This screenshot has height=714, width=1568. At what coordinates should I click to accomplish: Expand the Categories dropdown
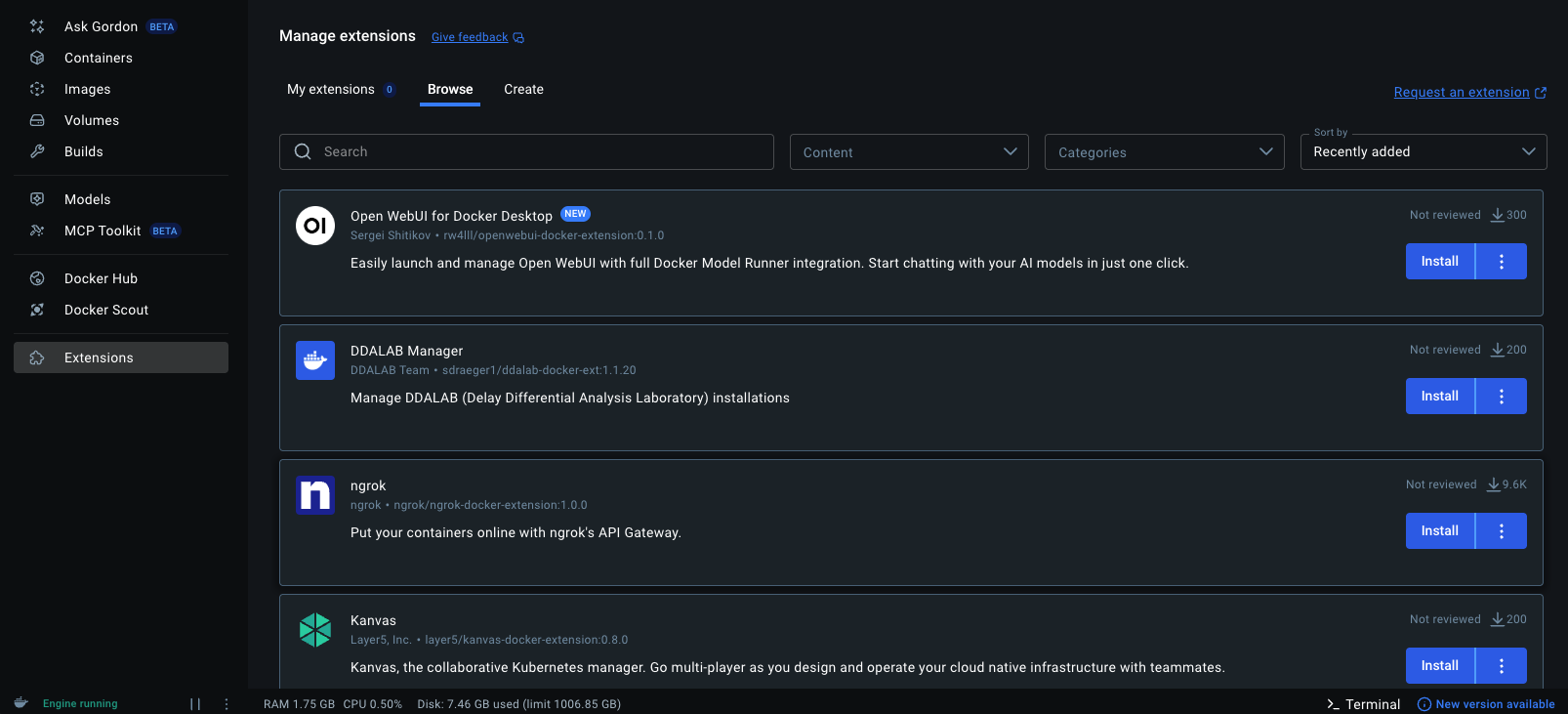click(x=1164, y=152)
